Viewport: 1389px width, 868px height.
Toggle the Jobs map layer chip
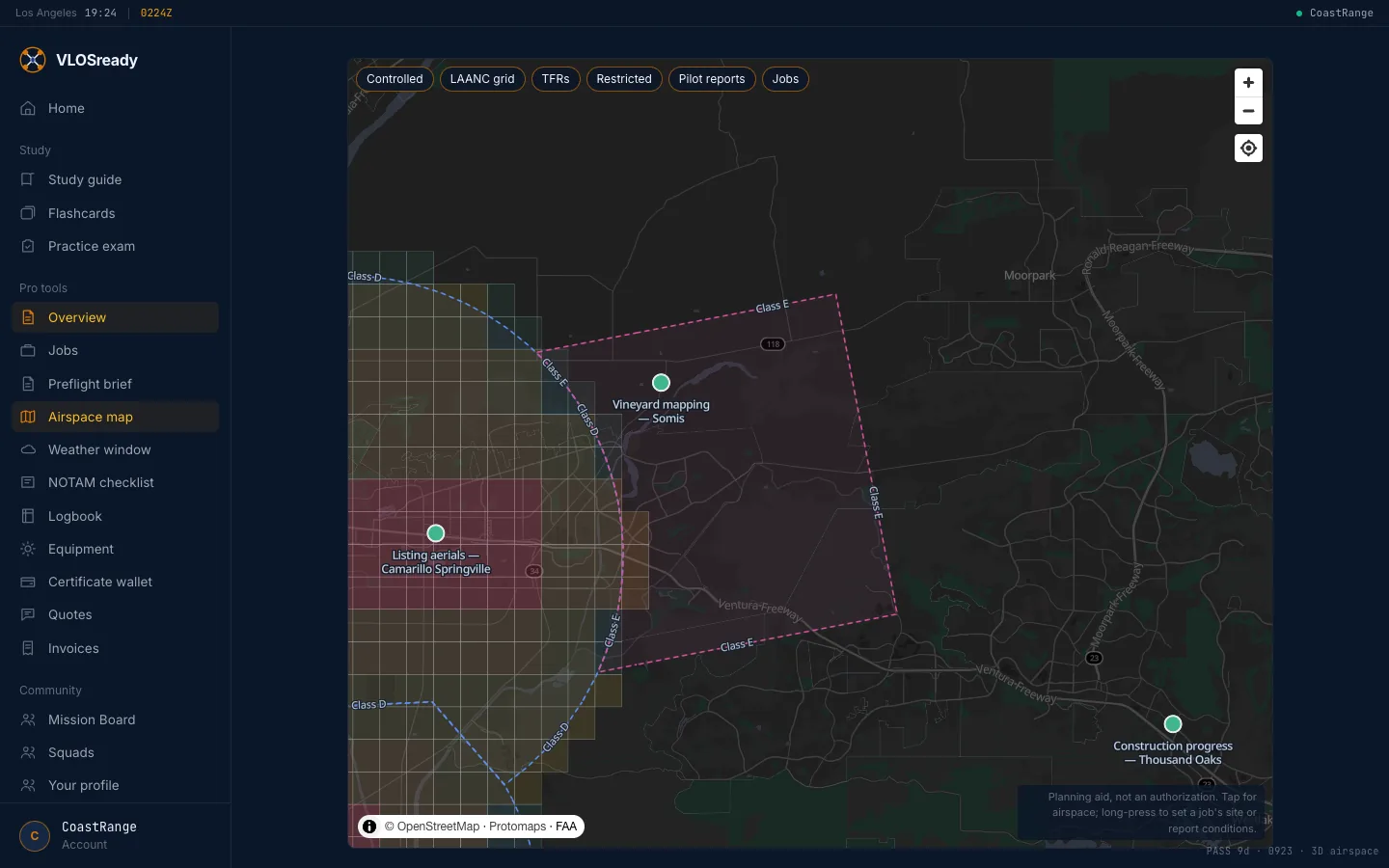(785, 79)
